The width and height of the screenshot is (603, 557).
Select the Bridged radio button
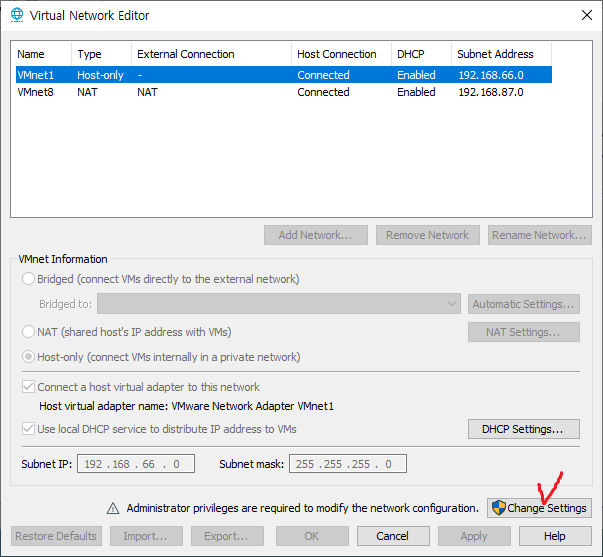(x=28, y=279)
